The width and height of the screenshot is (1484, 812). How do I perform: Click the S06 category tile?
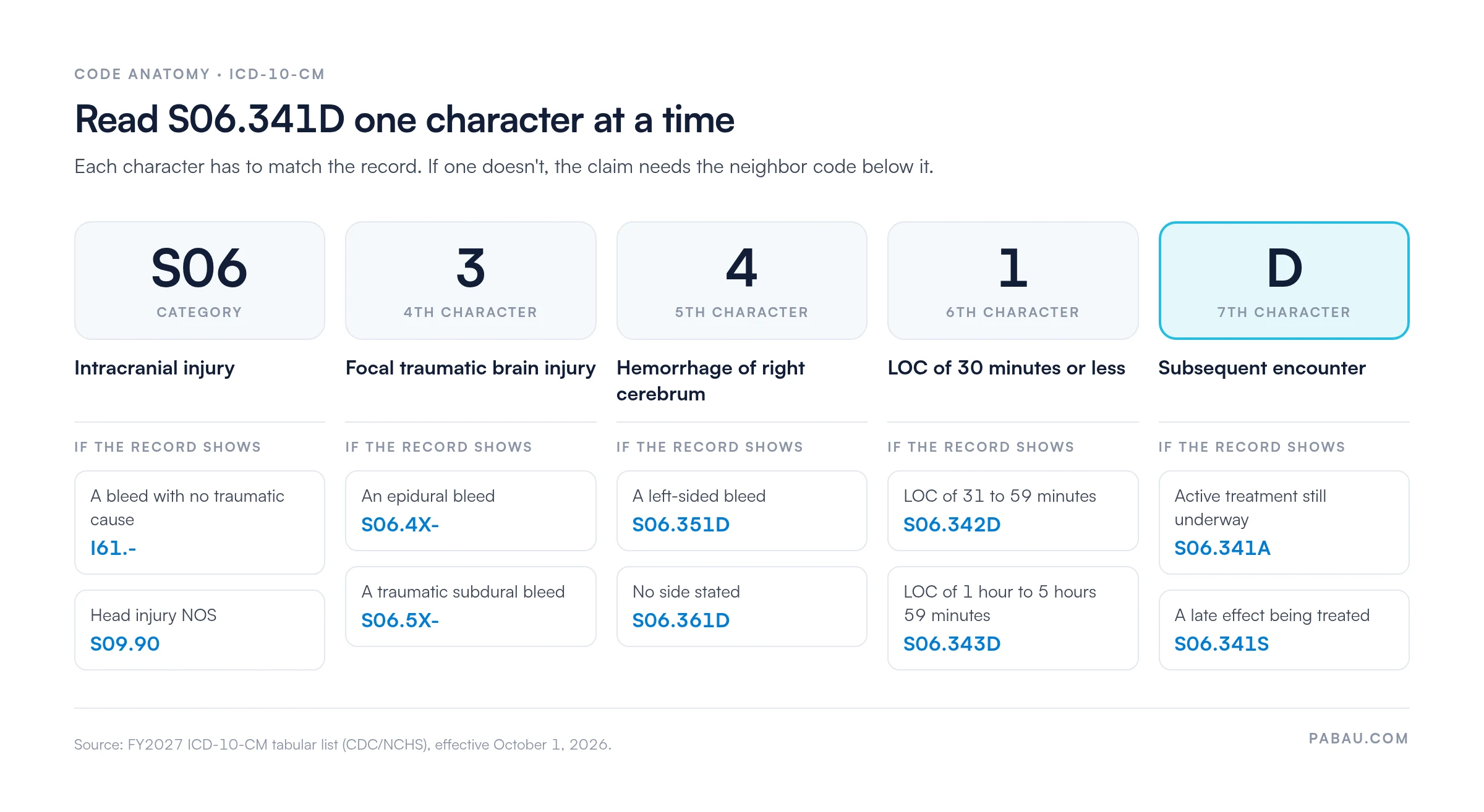[x=199, y=281]
